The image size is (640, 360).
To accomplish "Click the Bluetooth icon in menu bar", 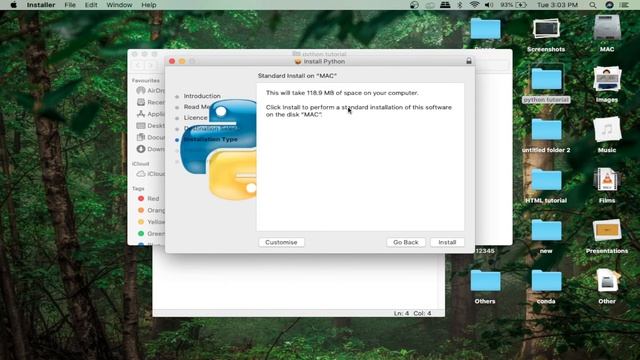I will coord(460,5).
